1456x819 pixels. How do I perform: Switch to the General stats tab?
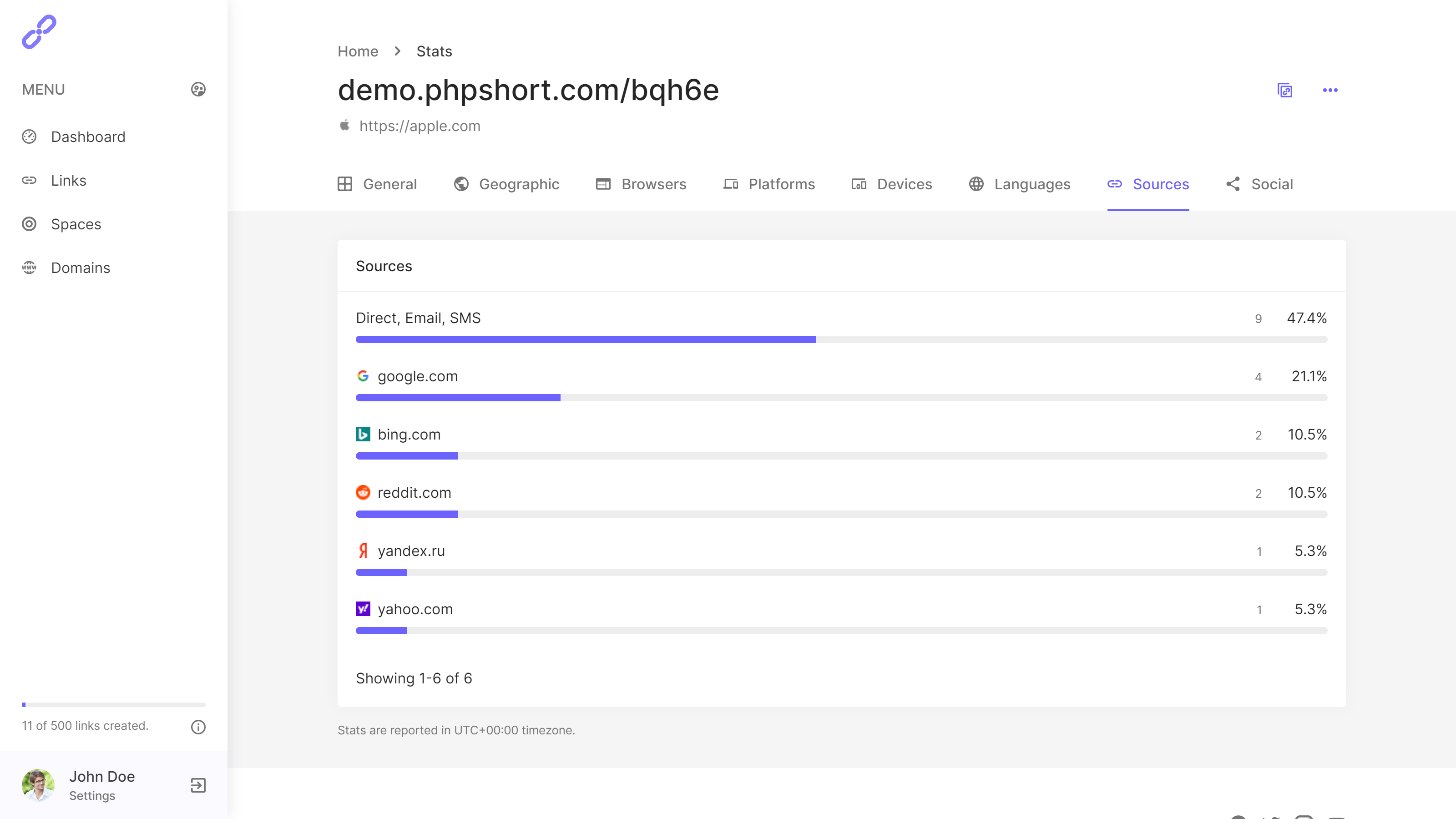(377, 184)
